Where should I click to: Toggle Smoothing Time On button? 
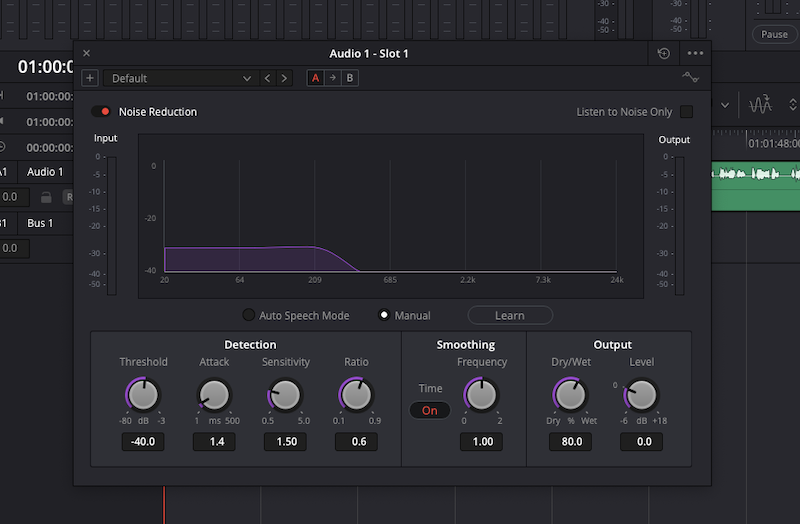coord(430,410)
